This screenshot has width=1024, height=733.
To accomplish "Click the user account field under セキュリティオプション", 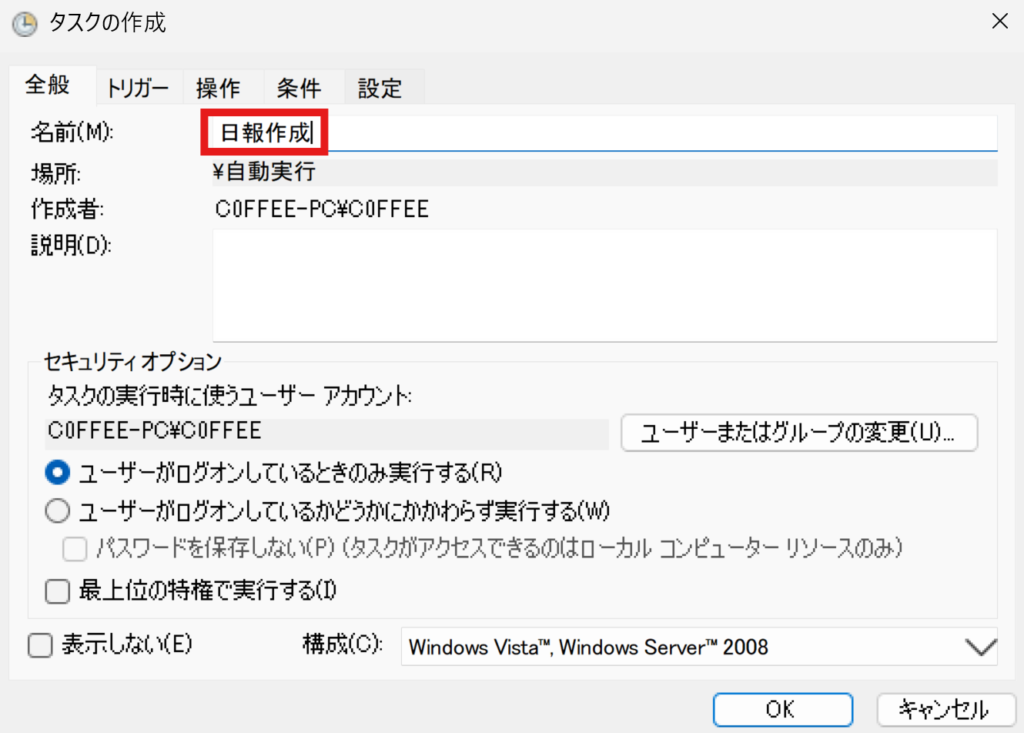I will pyautogui.click(x=328, y=432).
